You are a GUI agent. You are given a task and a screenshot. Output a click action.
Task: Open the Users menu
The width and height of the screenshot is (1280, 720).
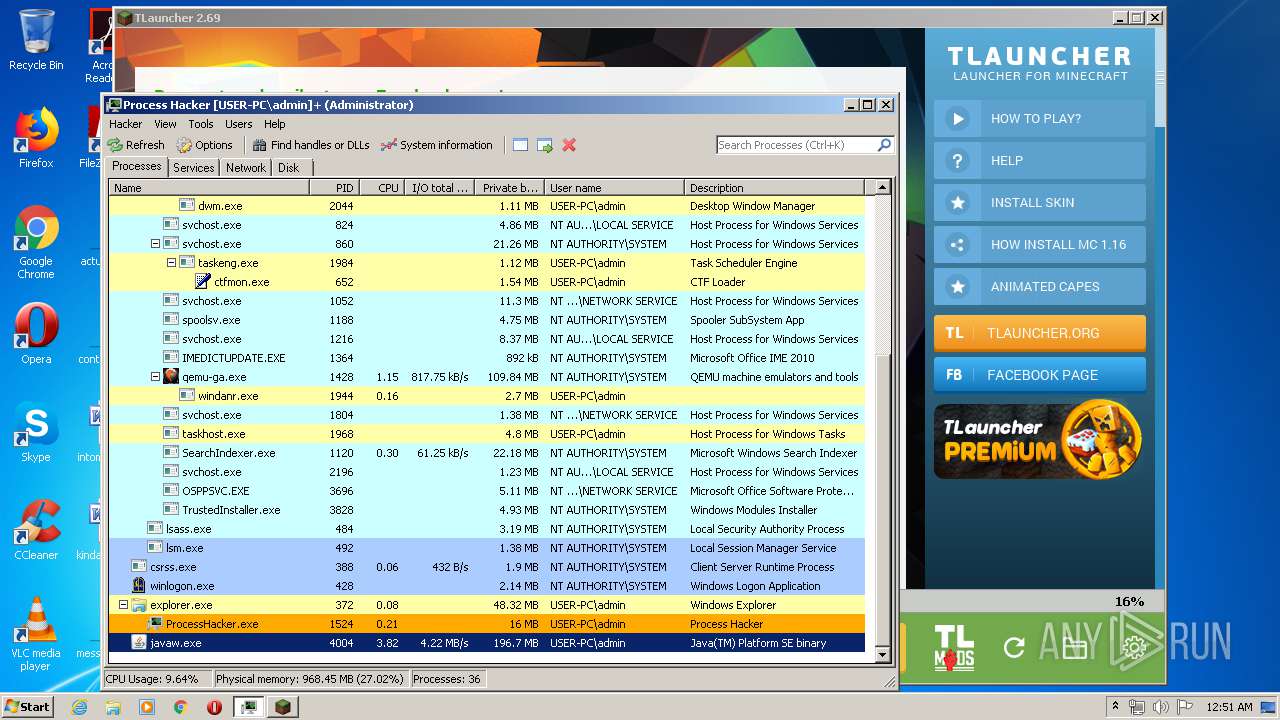(239, 124)
